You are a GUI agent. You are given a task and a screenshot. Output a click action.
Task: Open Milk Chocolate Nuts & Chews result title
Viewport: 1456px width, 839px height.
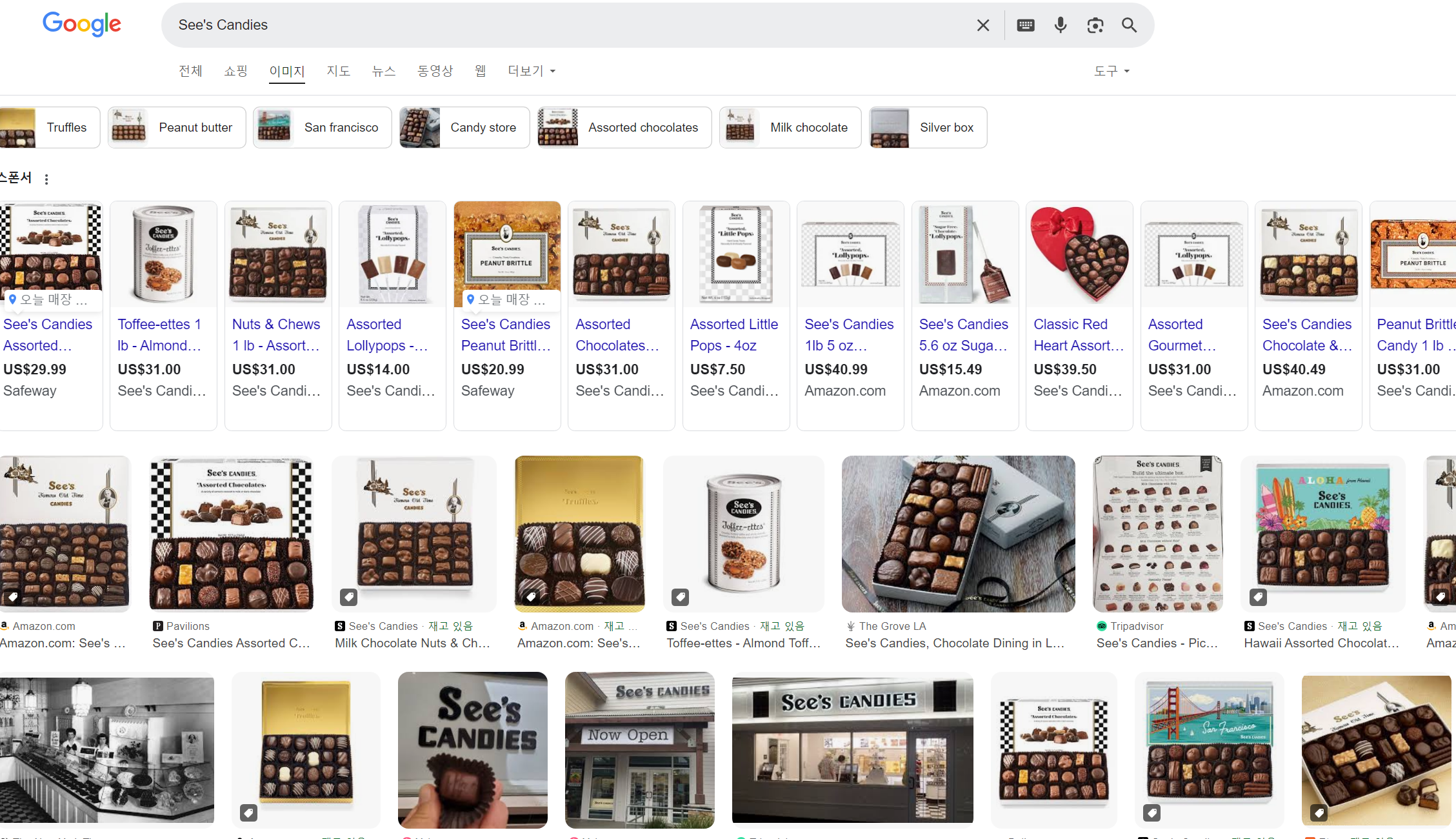[412, 643]
